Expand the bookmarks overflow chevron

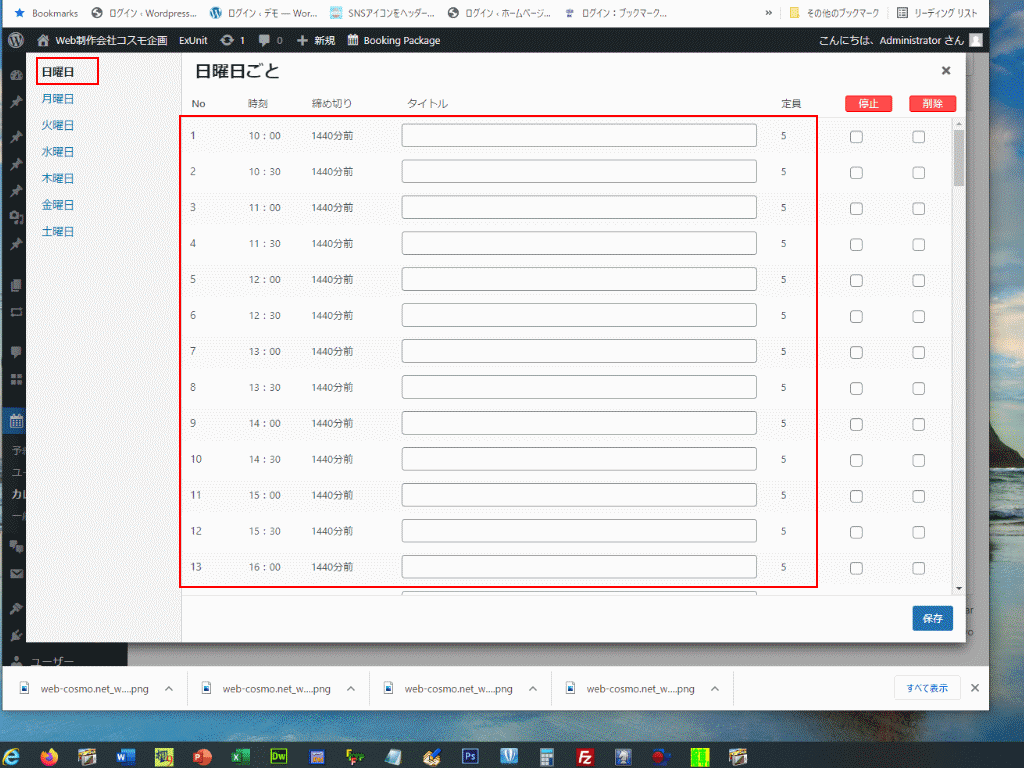(x=768, y=13)
